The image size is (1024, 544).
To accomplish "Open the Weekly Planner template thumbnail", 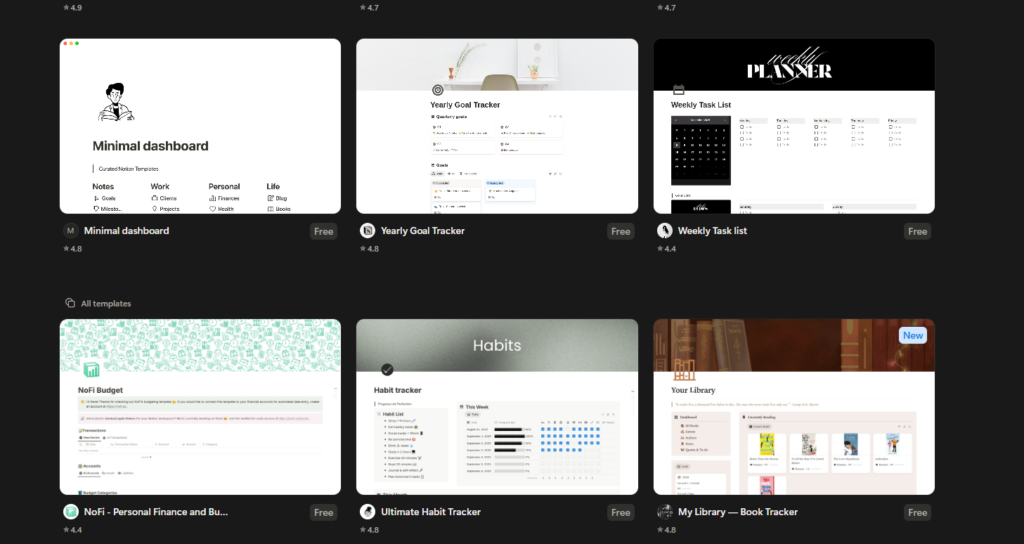I will (794, 126).
